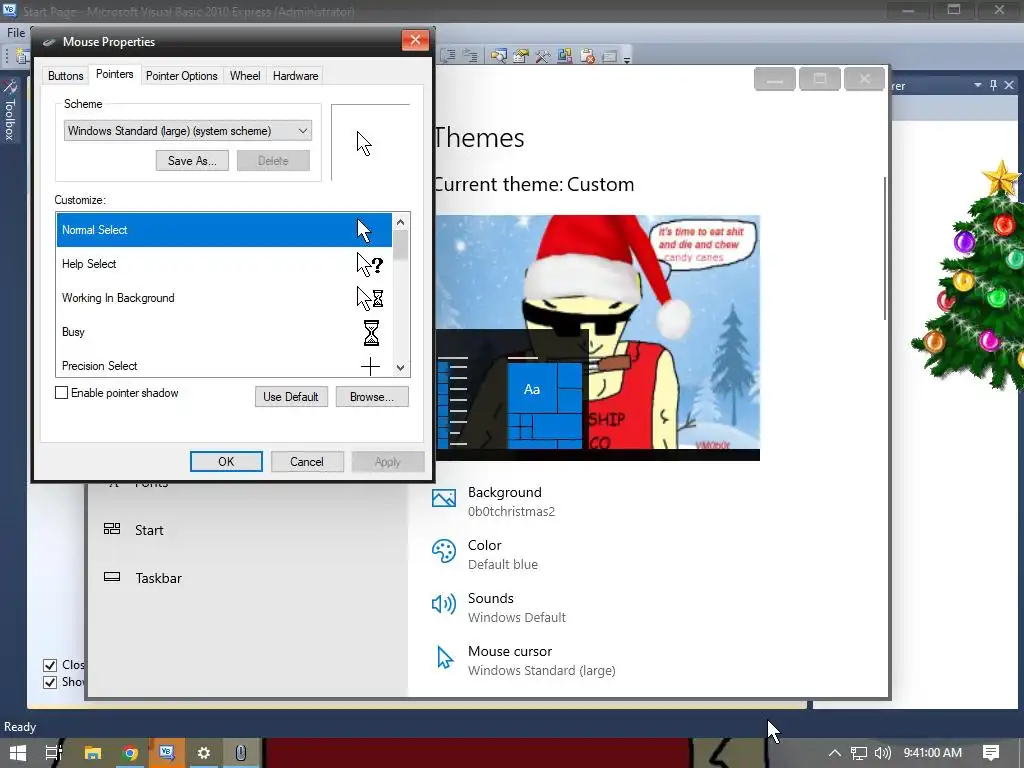Click the Use Default button
Viewport: 1024px width, 768px height.
click(x=291, y=396)
